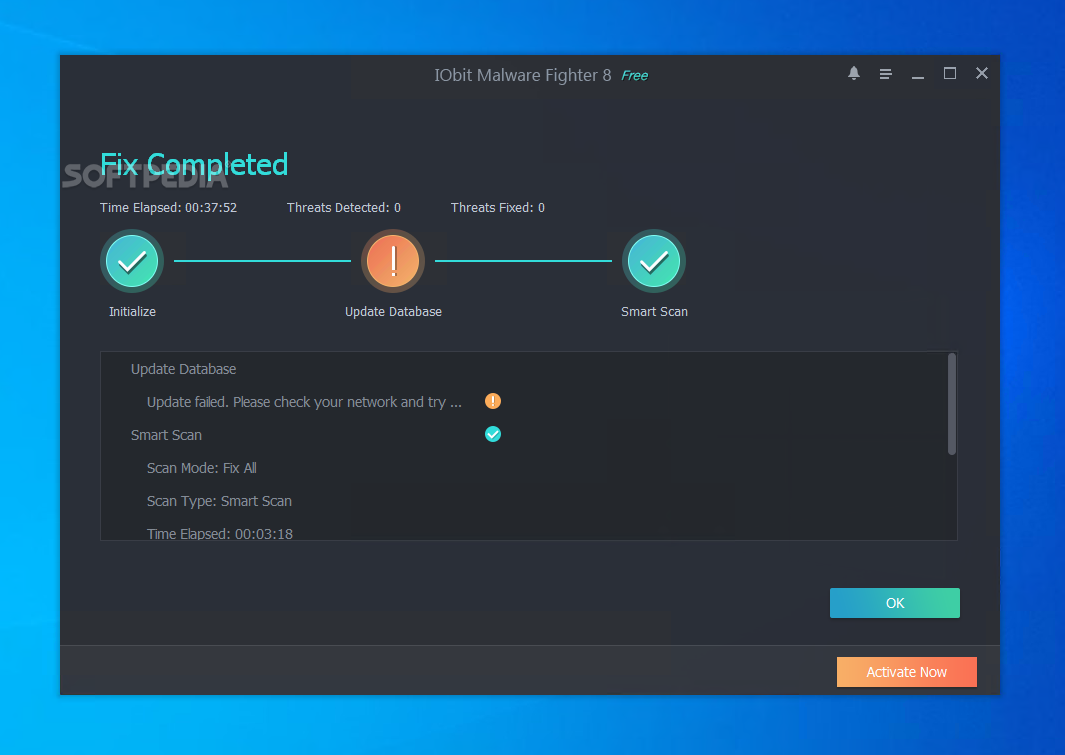The height and width of the screenshot is (755, 1065).
Task: Close the IObit Malware Fighter window
Action: pyautogui.click(x=981, y=73)
